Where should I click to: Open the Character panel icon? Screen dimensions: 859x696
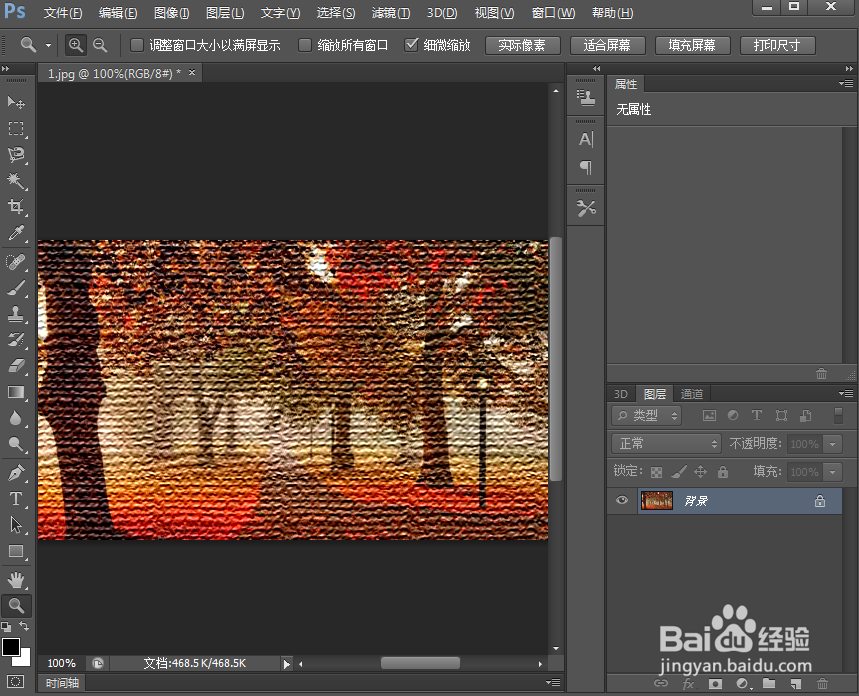click(586, 139)
